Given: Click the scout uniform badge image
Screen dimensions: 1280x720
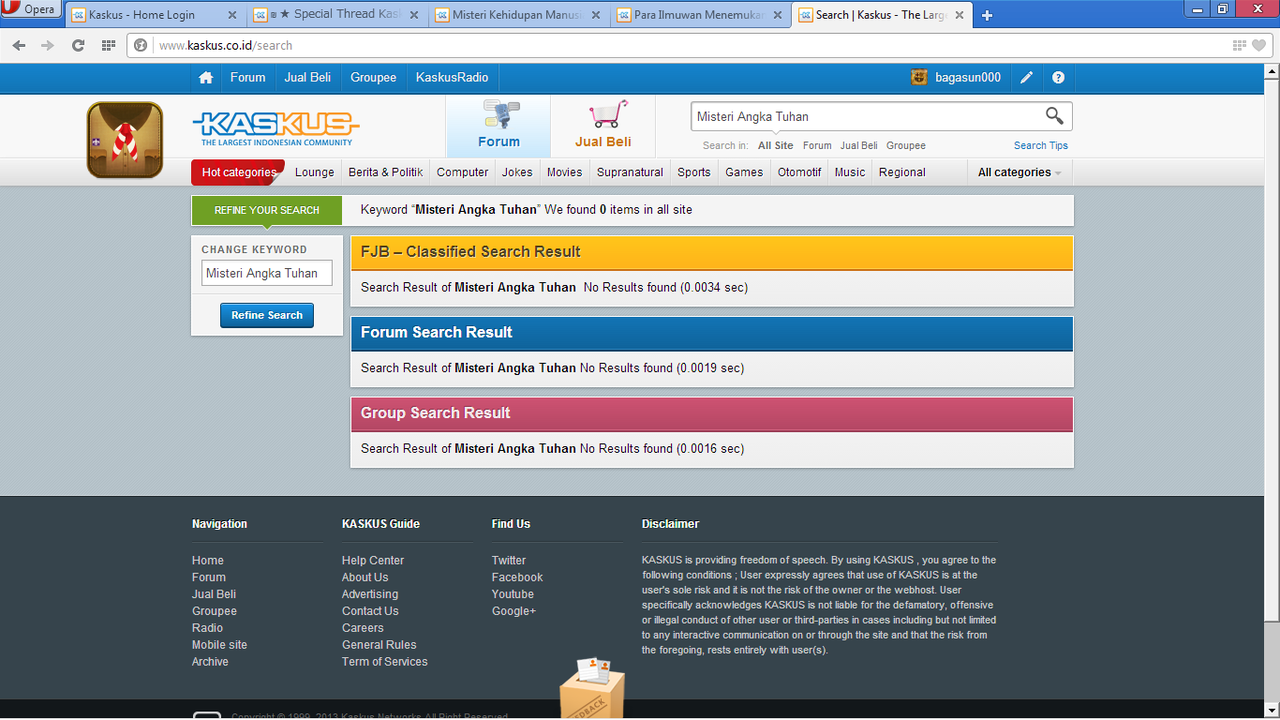Looking at the screenshot, I should coord(125,140).
